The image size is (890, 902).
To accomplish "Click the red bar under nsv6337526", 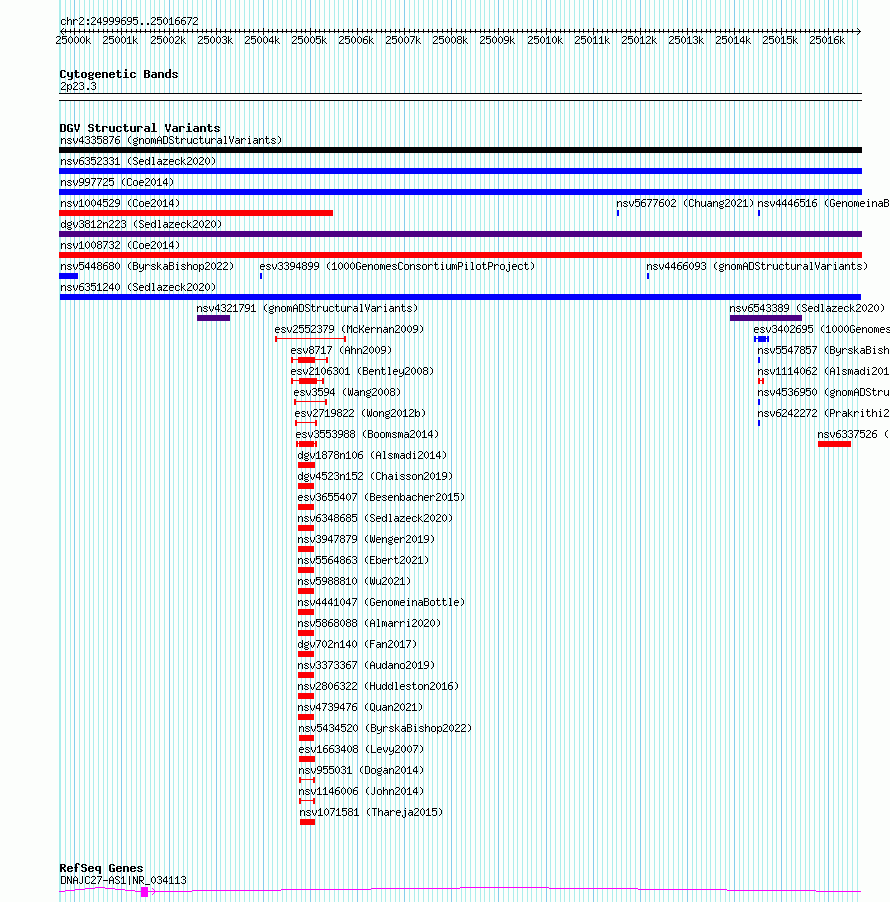I will tap(834, 444).
